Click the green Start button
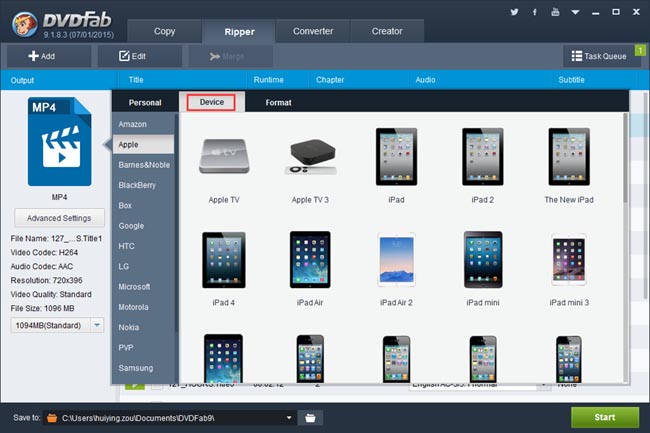650x433 pixels. click(605, 417)
